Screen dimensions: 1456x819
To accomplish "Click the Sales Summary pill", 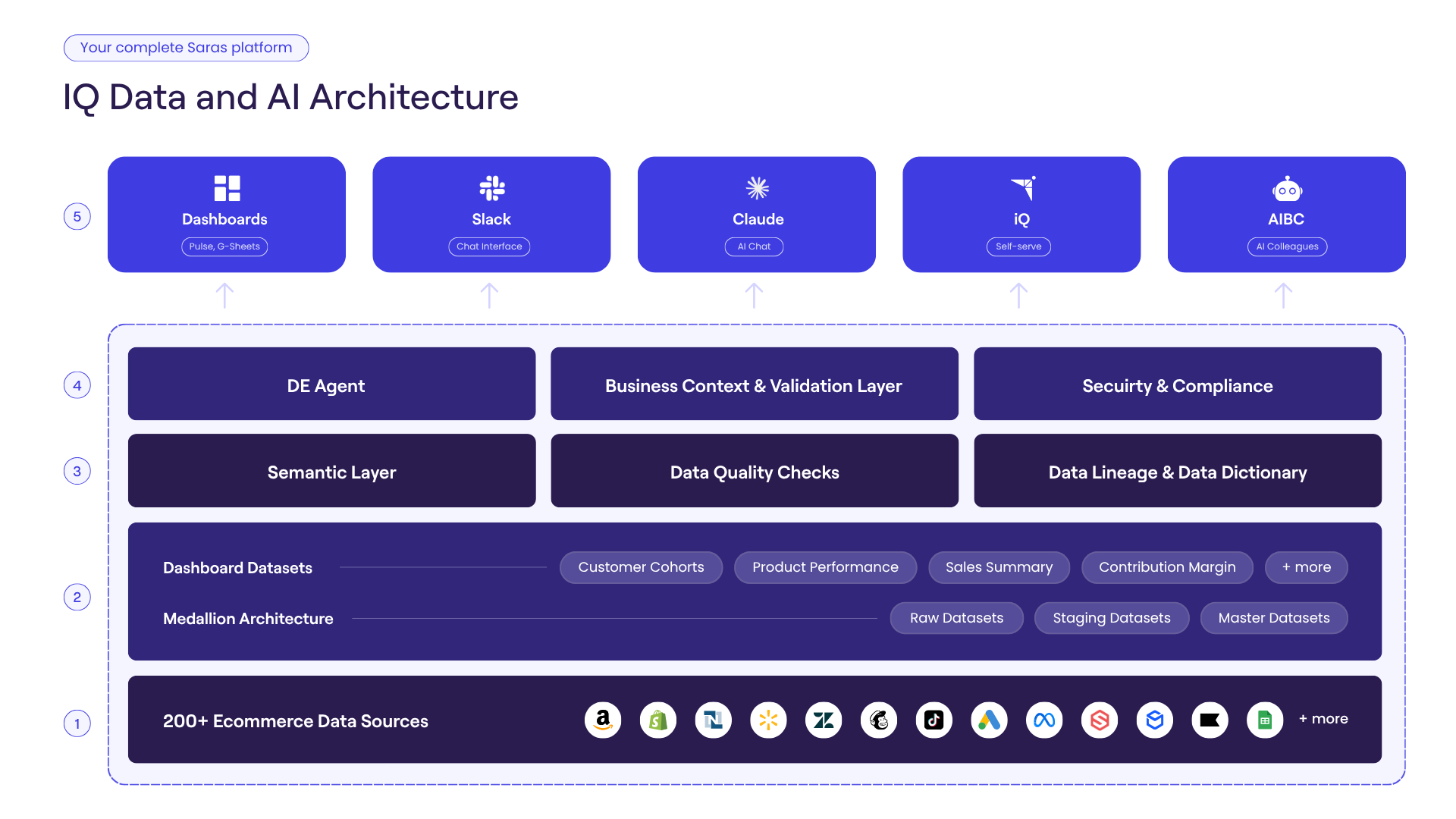I will coord(999,567).
